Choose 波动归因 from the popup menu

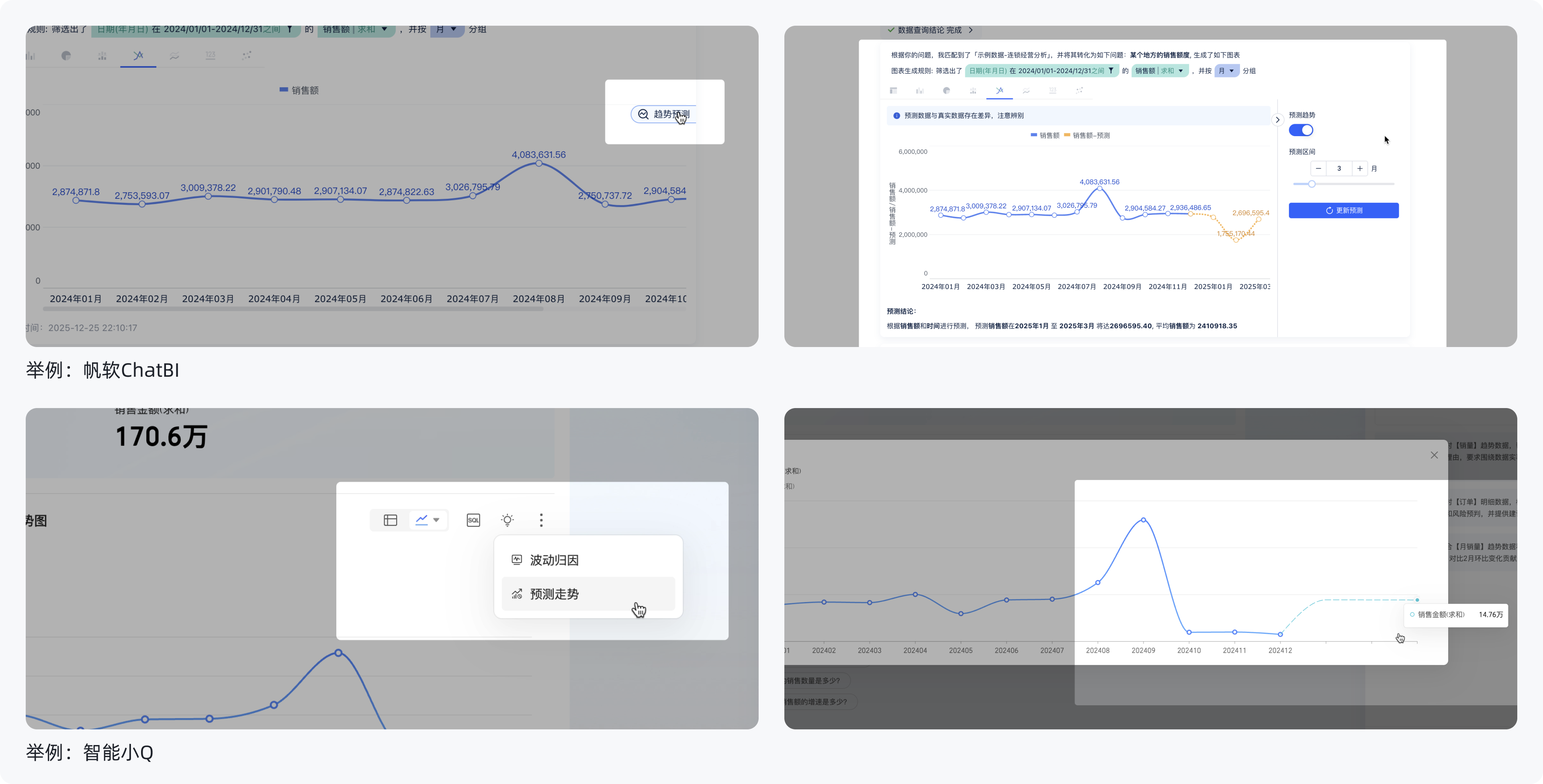pos(554,560)
